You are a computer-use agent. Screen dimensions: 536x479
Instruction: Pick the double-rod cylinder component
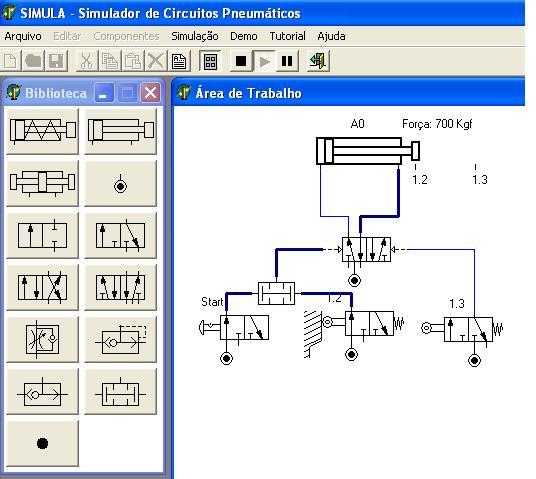[x=42, y=183]
